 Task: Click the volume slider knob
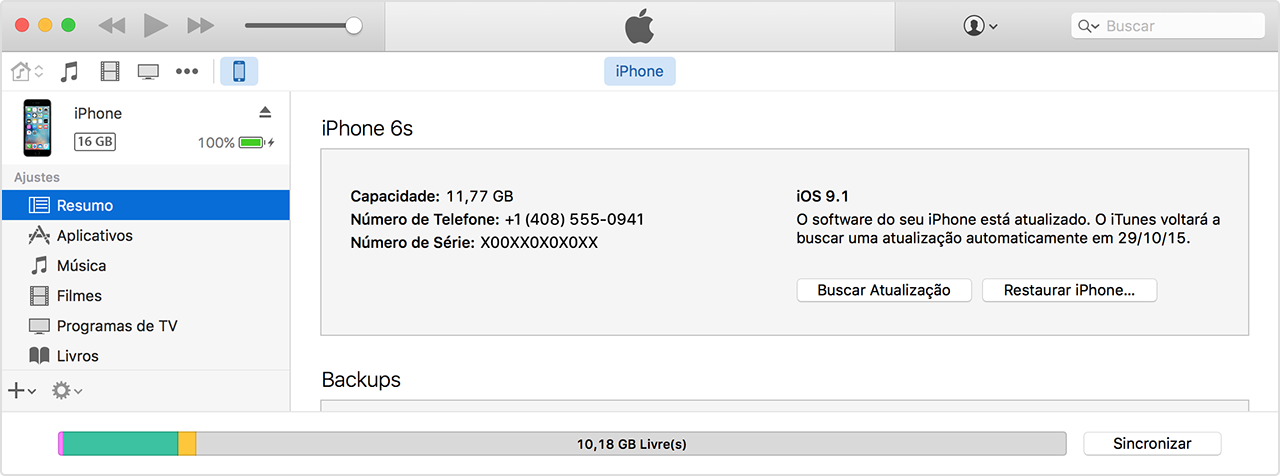pyautogui.click(x=353, y=26)
